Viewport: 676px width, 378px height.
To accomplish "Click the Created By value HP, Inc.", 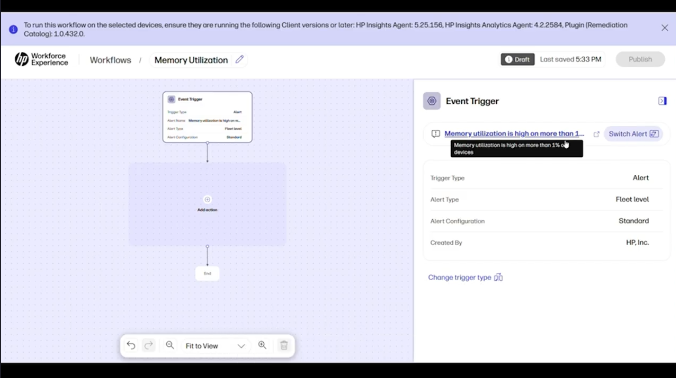I will (638, 242).
